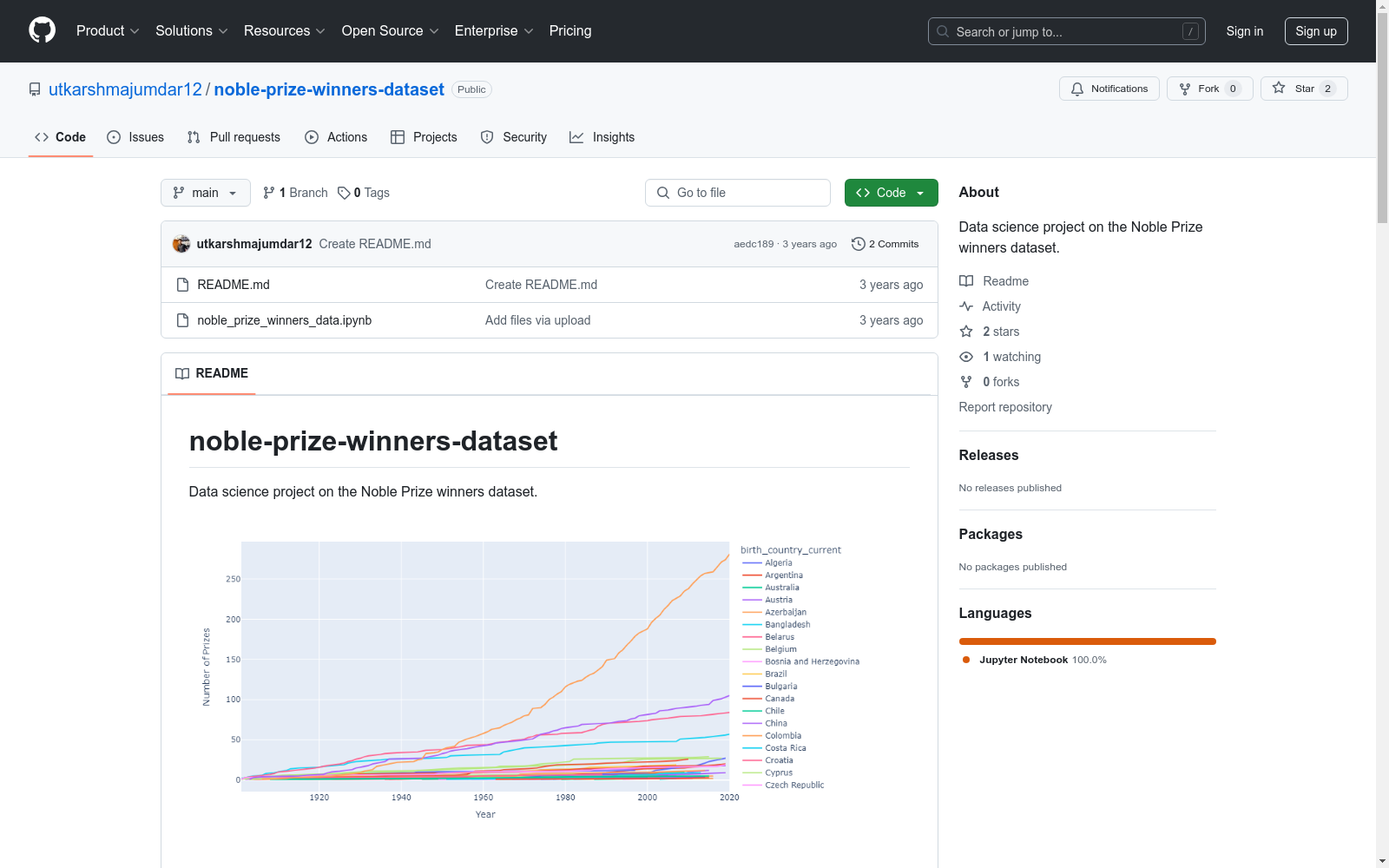Screen dimensions: 1389x868
Task: Click the Actions play icon
Action: click(x=312, y=137)
